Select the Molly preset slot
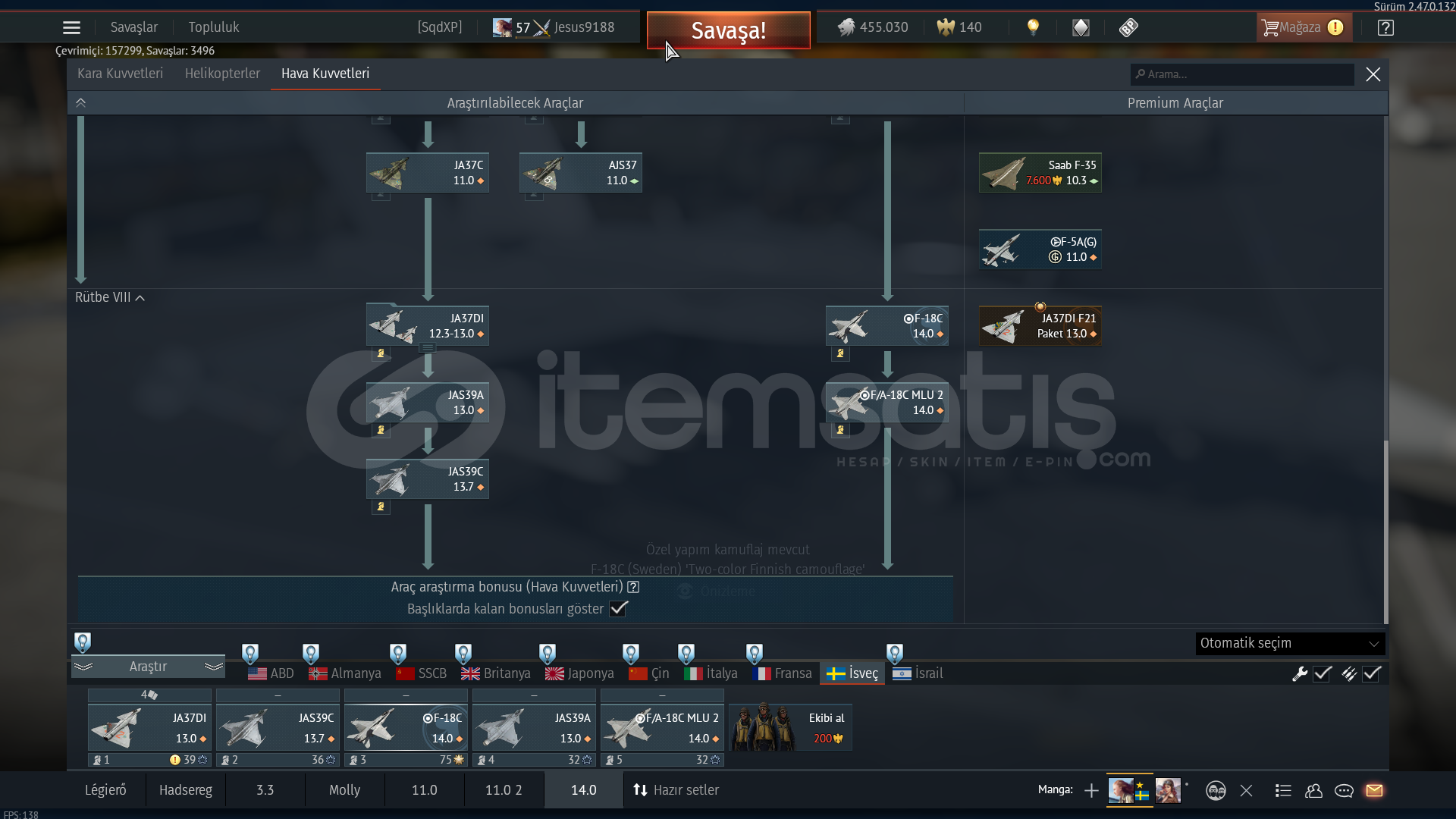Screen dimensions: 1456x819 click(x=344, y=790)
